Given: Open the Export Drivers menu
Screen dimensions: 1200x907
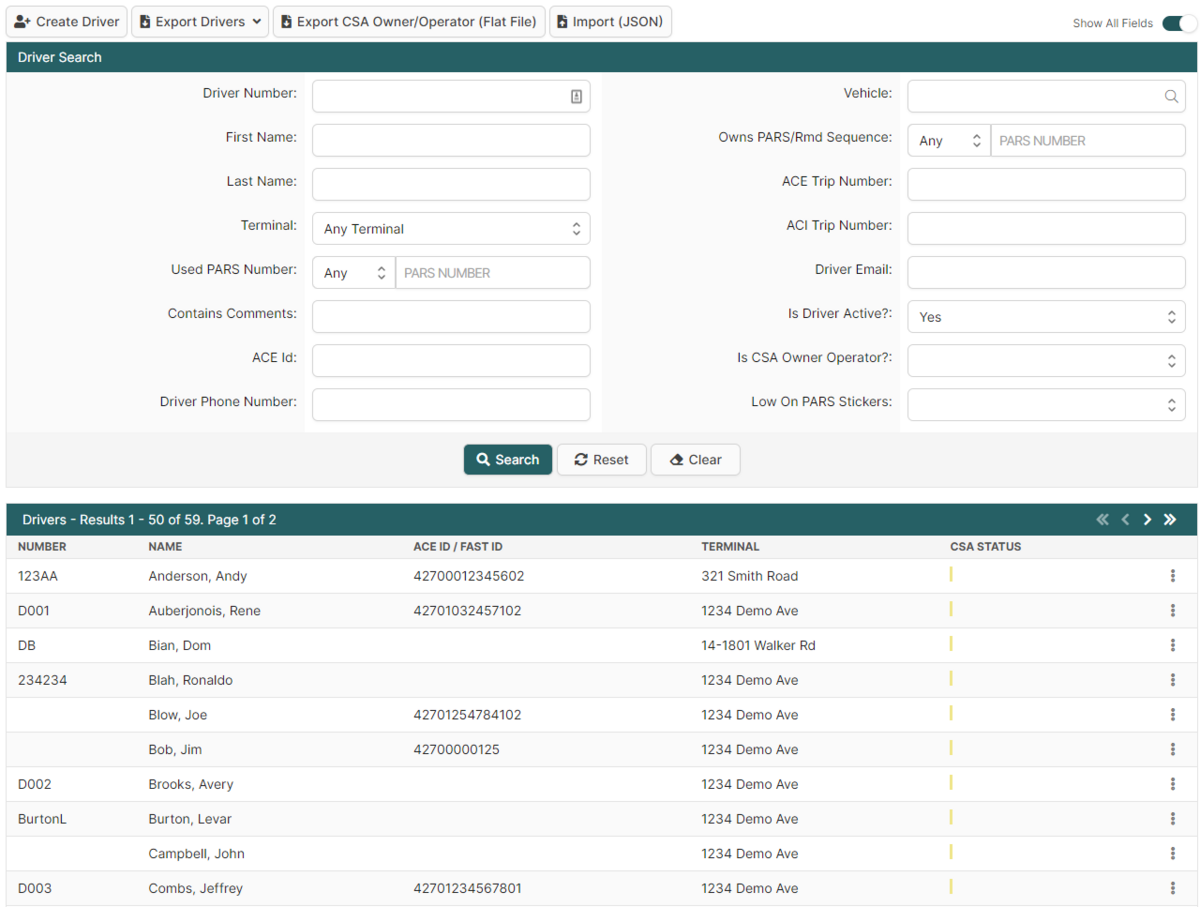Looking at the screenshot, I should click(x=199, y=21).
